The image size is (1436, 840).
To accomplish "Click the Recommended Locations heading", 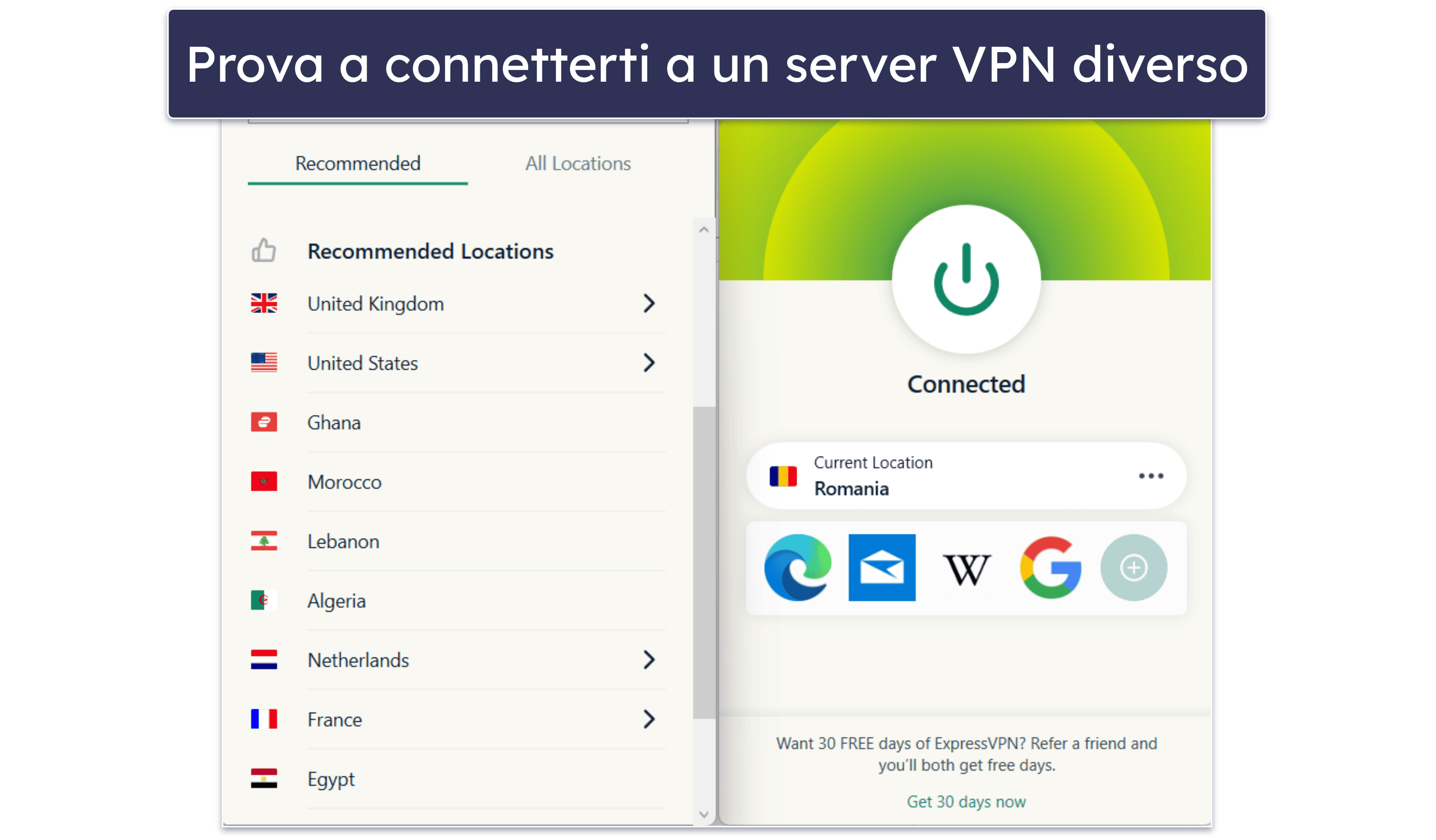I will 430,251.
